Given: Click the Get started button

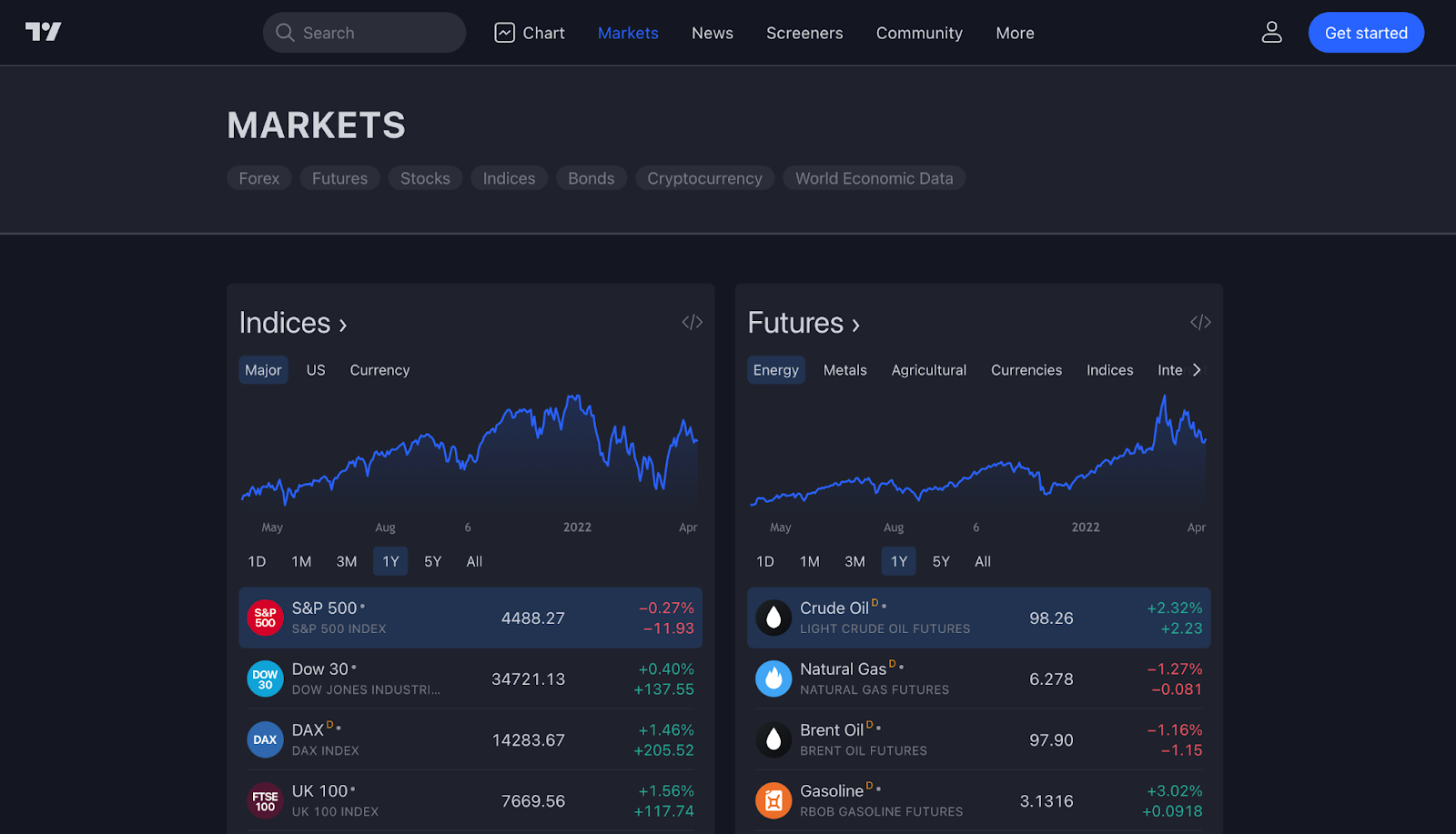Looking at the screenshot, I should [1365, 32].
